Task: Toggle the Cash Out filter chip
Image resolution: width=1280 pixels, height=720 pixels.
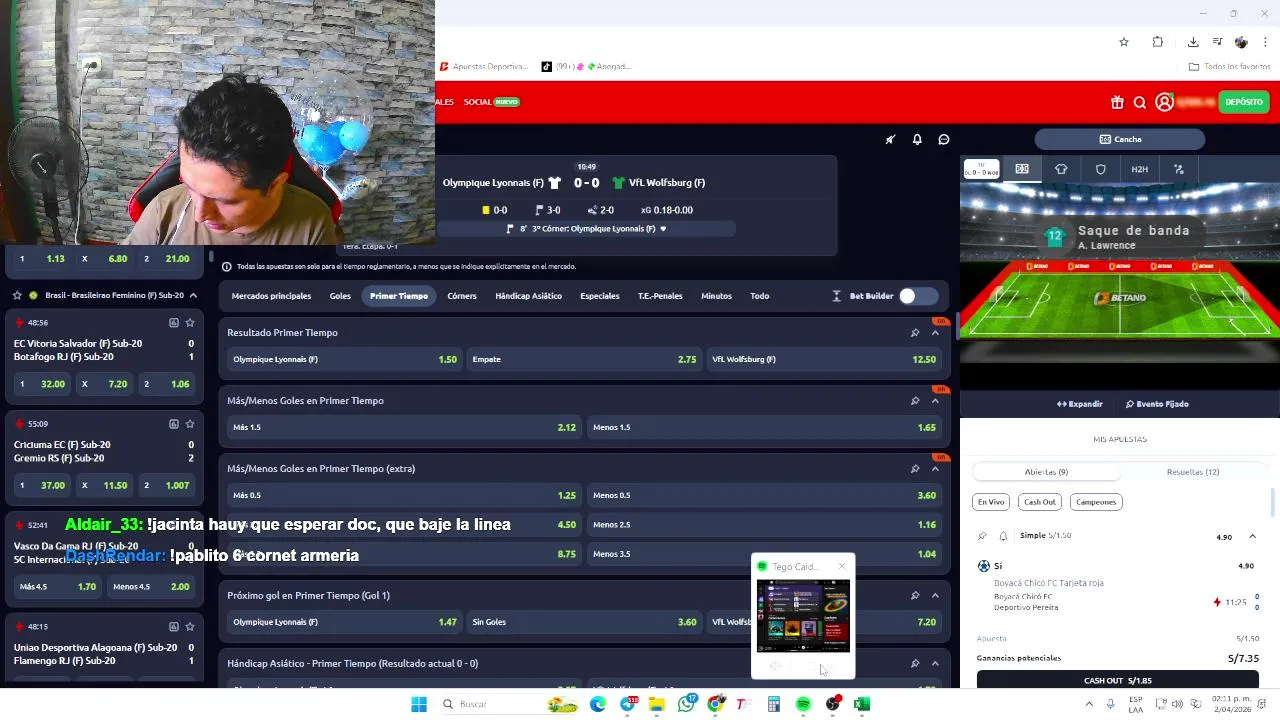Action: [1040, 502]
